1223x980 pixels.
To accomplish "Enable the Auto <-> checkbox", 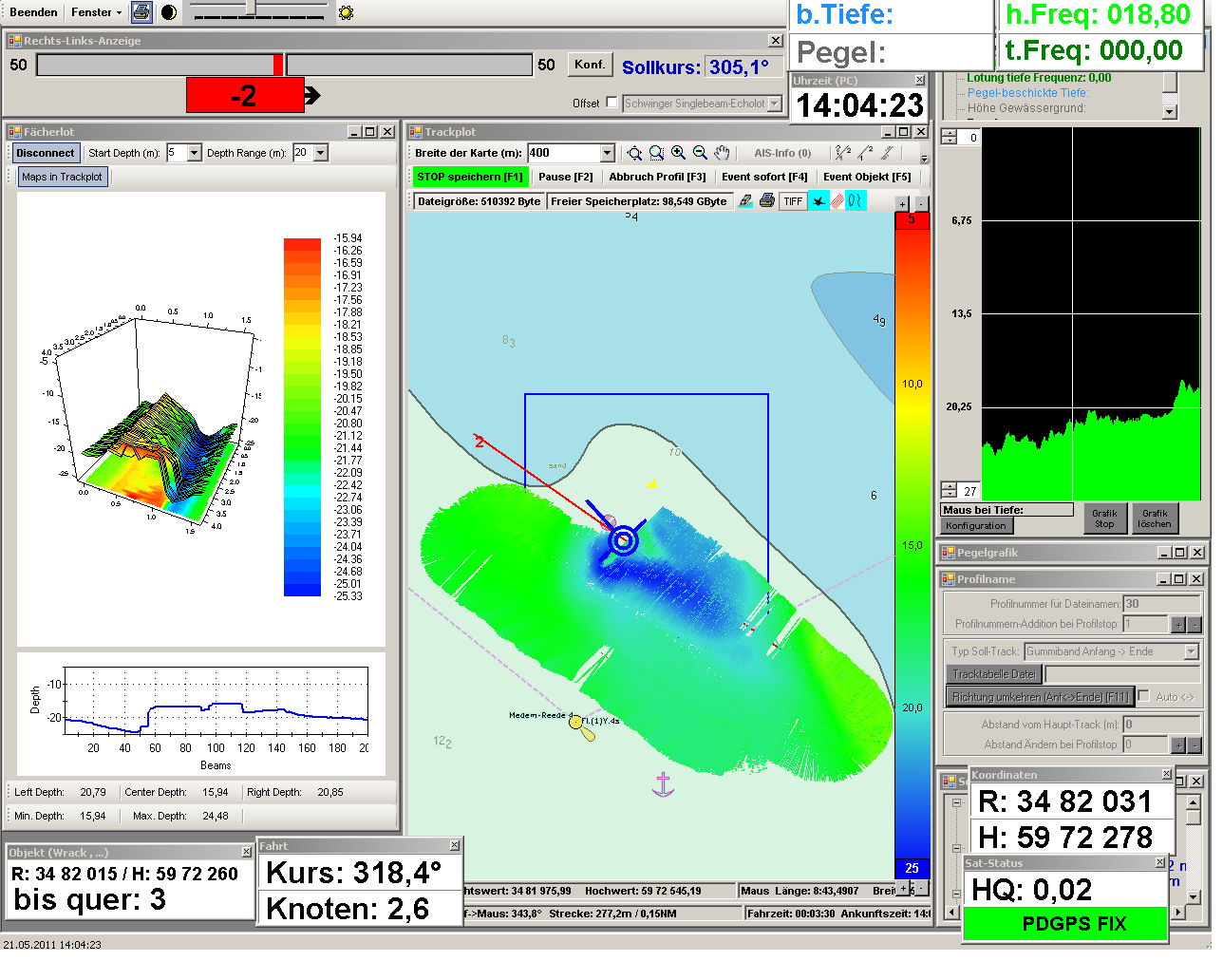I will click(1143, 696).
